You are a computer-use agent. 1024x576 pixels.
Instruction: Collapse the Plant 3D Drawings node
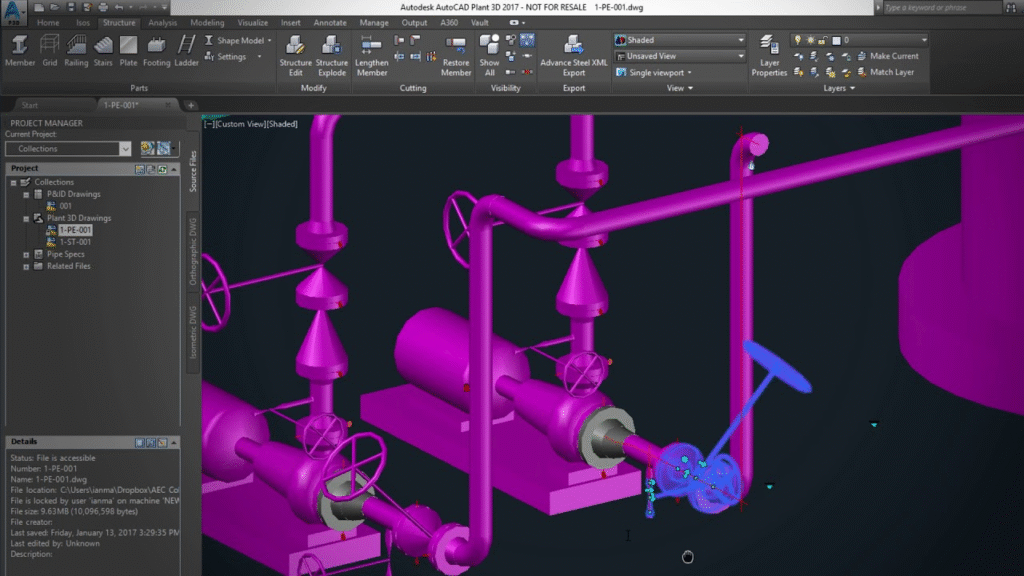(x=25, y=218)
